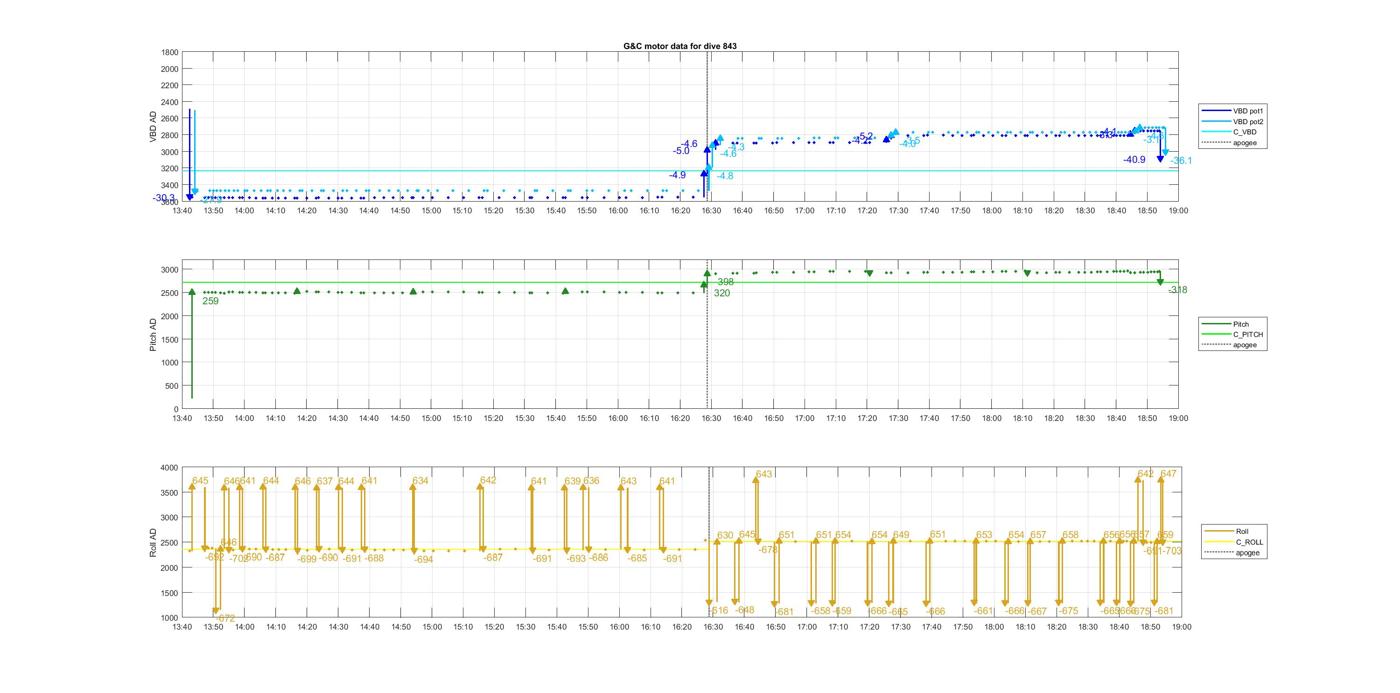Click the "-5.0" data label in VBD plot

pyautogui.click(x=681, y=151)
